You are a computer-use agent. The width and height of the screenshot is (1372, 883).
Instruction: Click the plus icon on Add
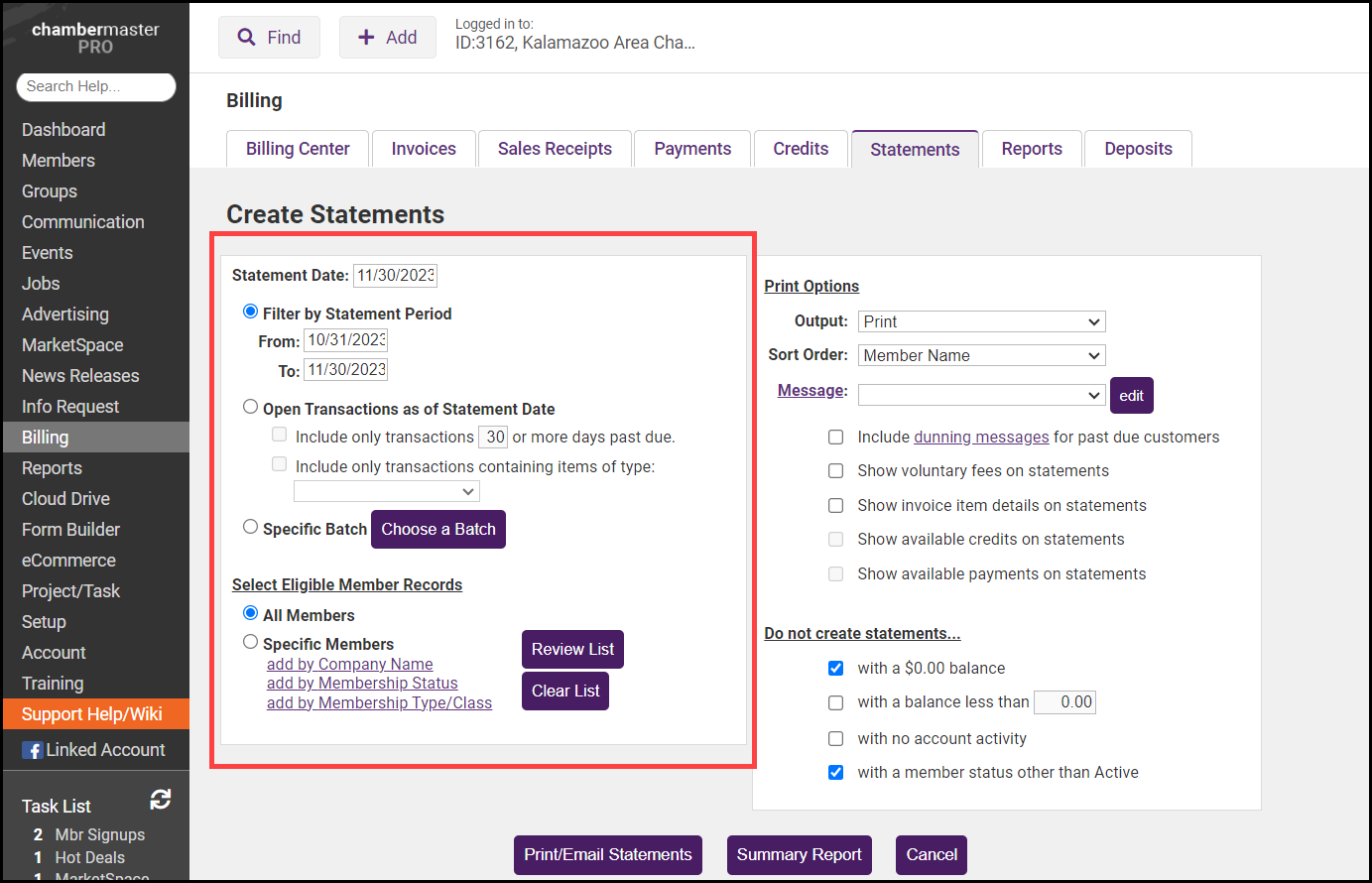pyautogui.click(x=366, y=38)
